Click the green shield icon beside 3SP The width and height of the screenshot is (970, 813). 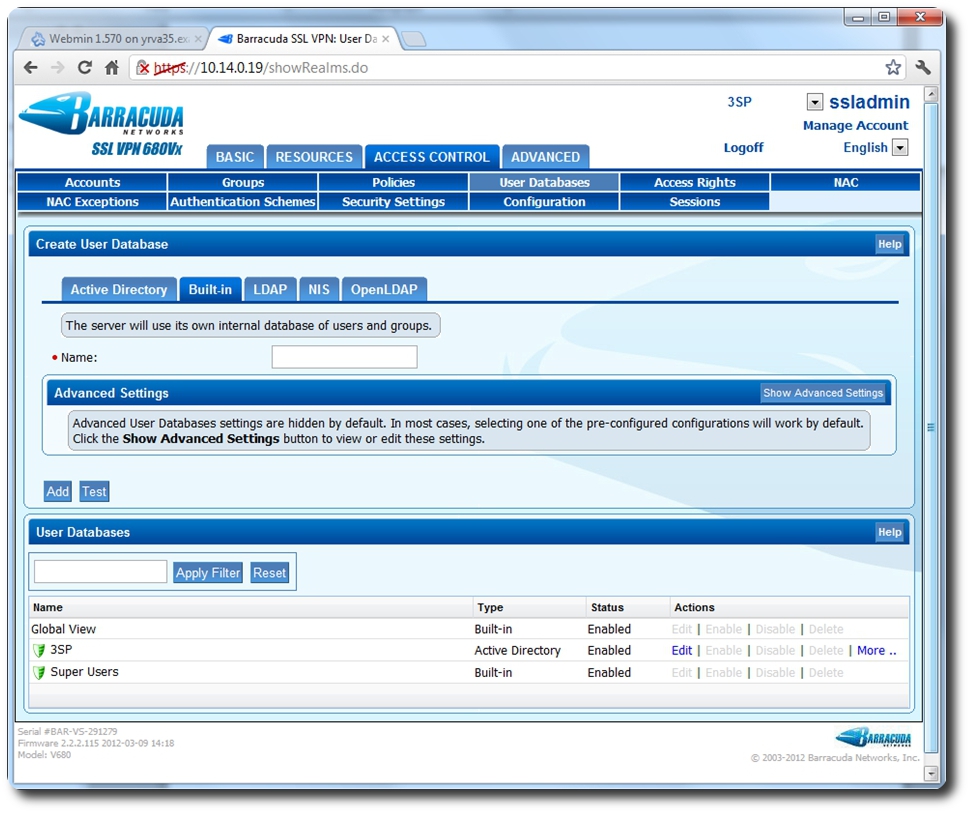[39, 650]
